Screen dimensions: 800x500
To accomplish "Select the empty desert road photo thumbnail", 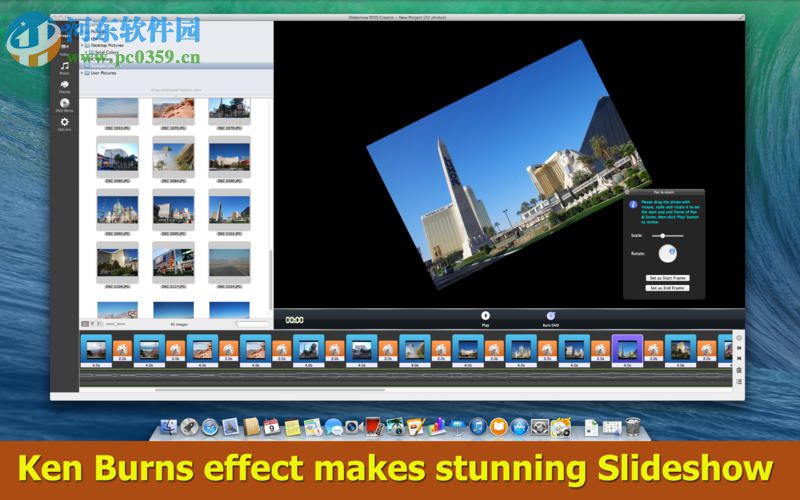I will (230, 262).
